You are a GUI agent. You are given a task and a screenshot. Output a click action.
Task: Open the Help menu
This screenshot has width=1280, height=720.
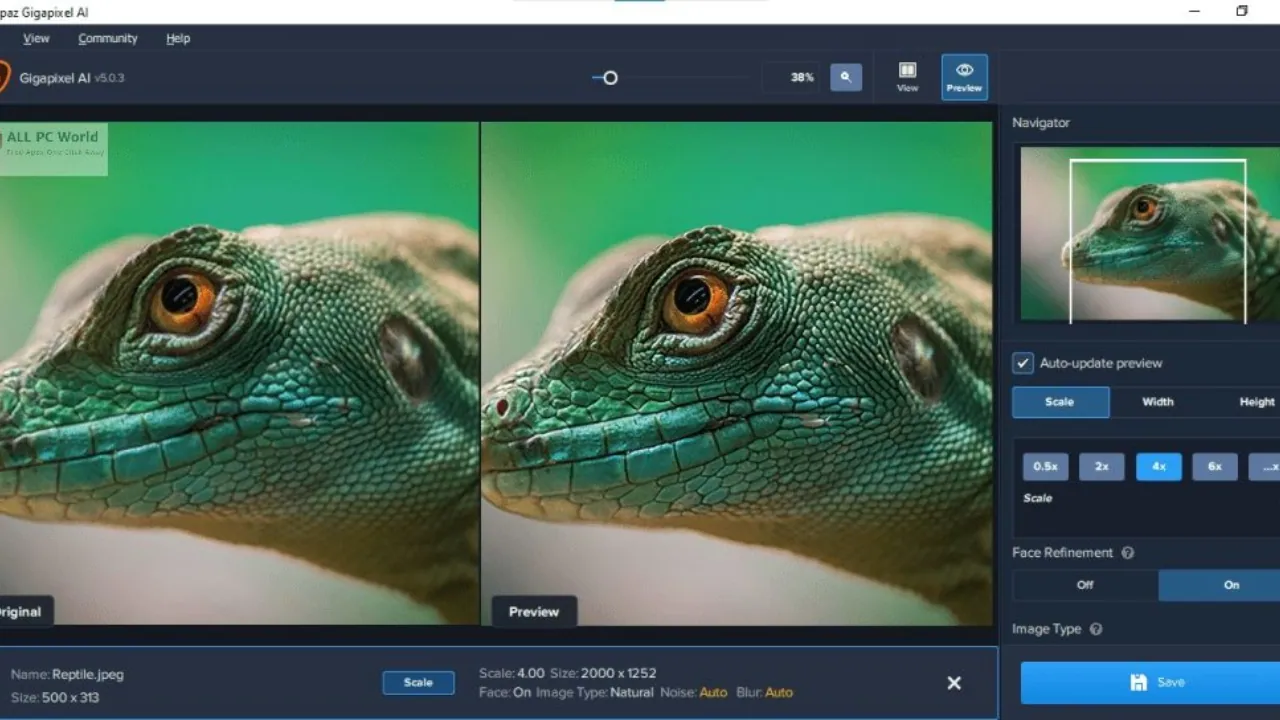(178, 38)
